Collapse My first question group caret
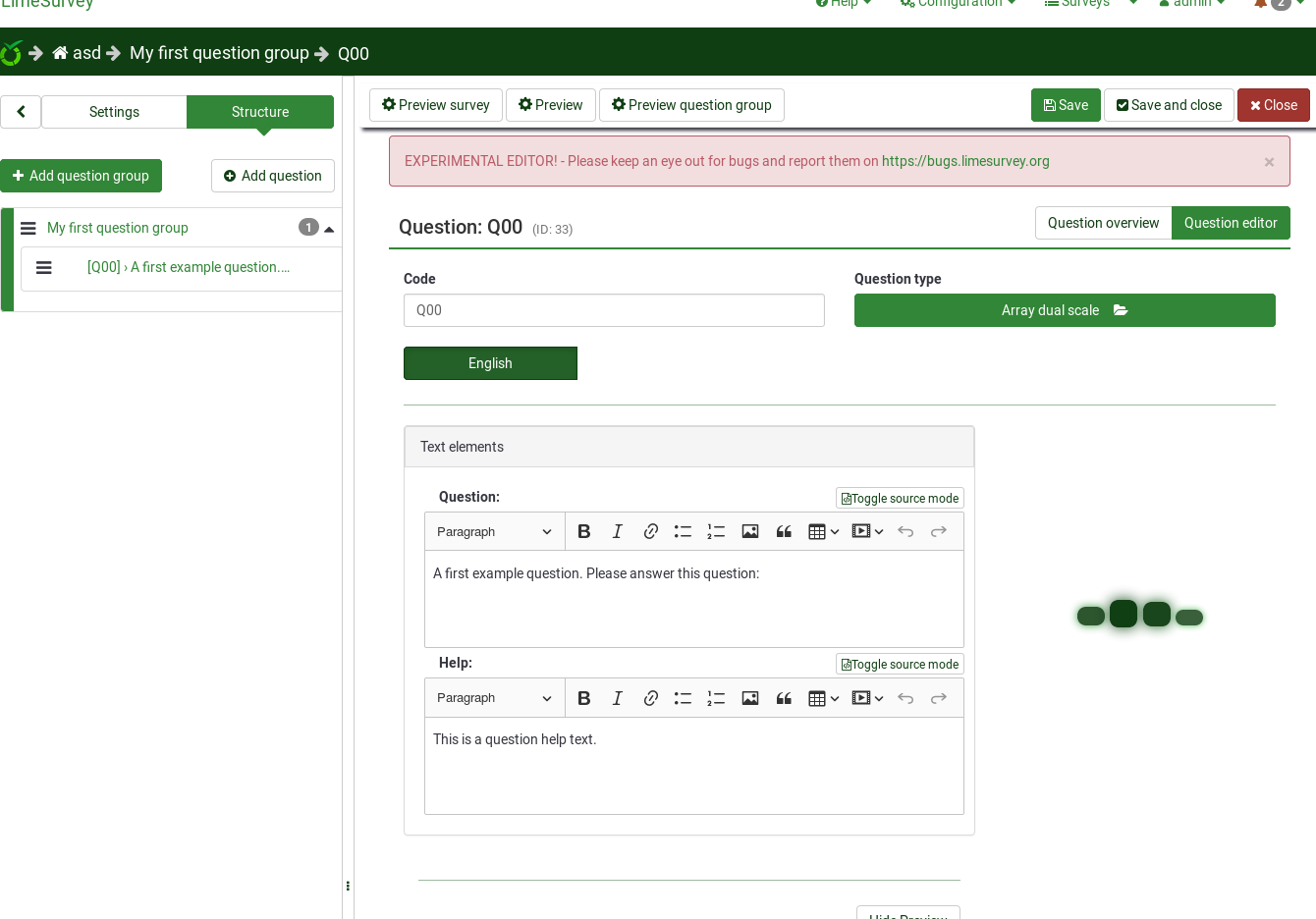 [329, 229]
